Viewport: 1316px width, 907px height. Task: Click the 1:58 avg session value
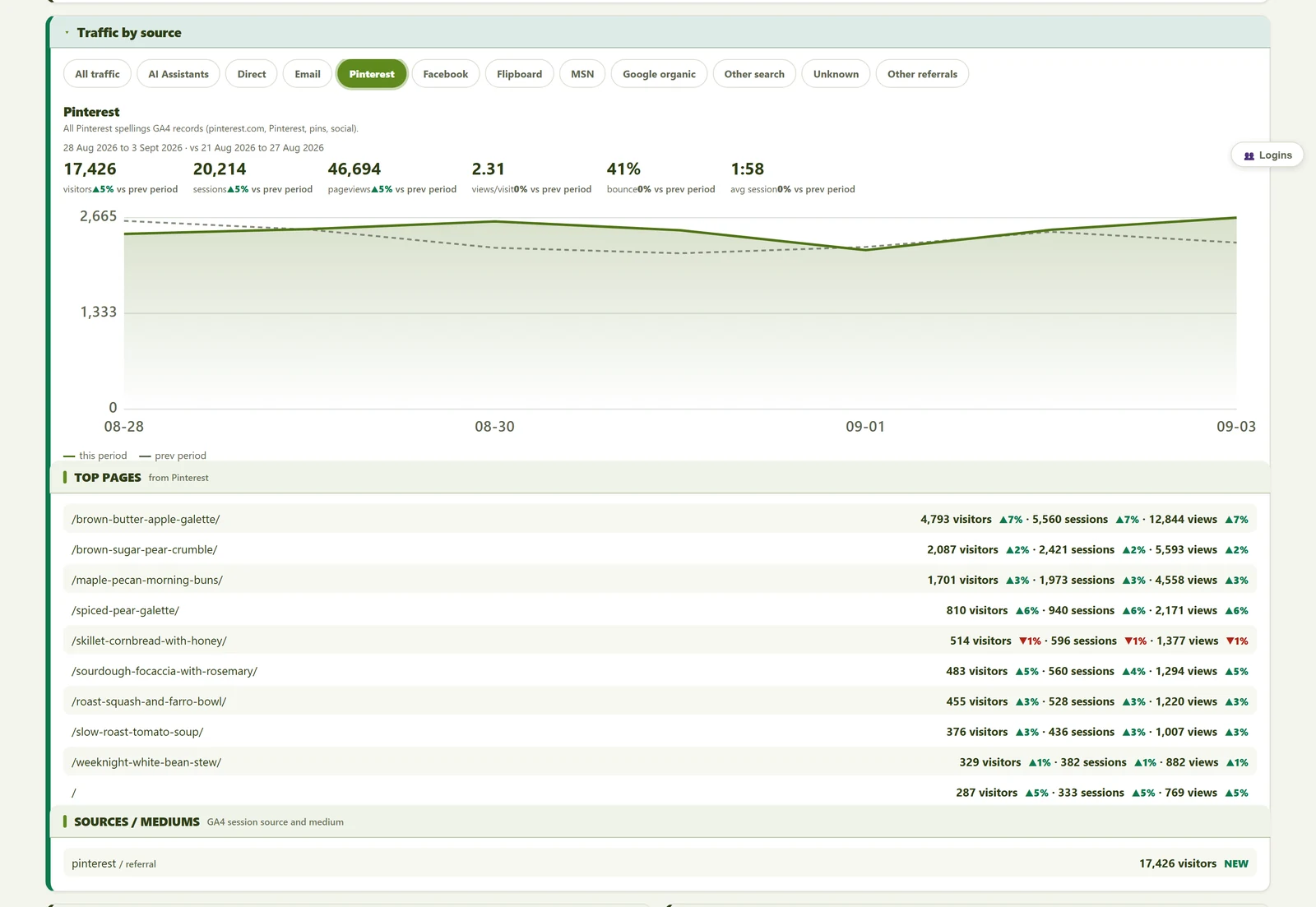pos(748,169)
